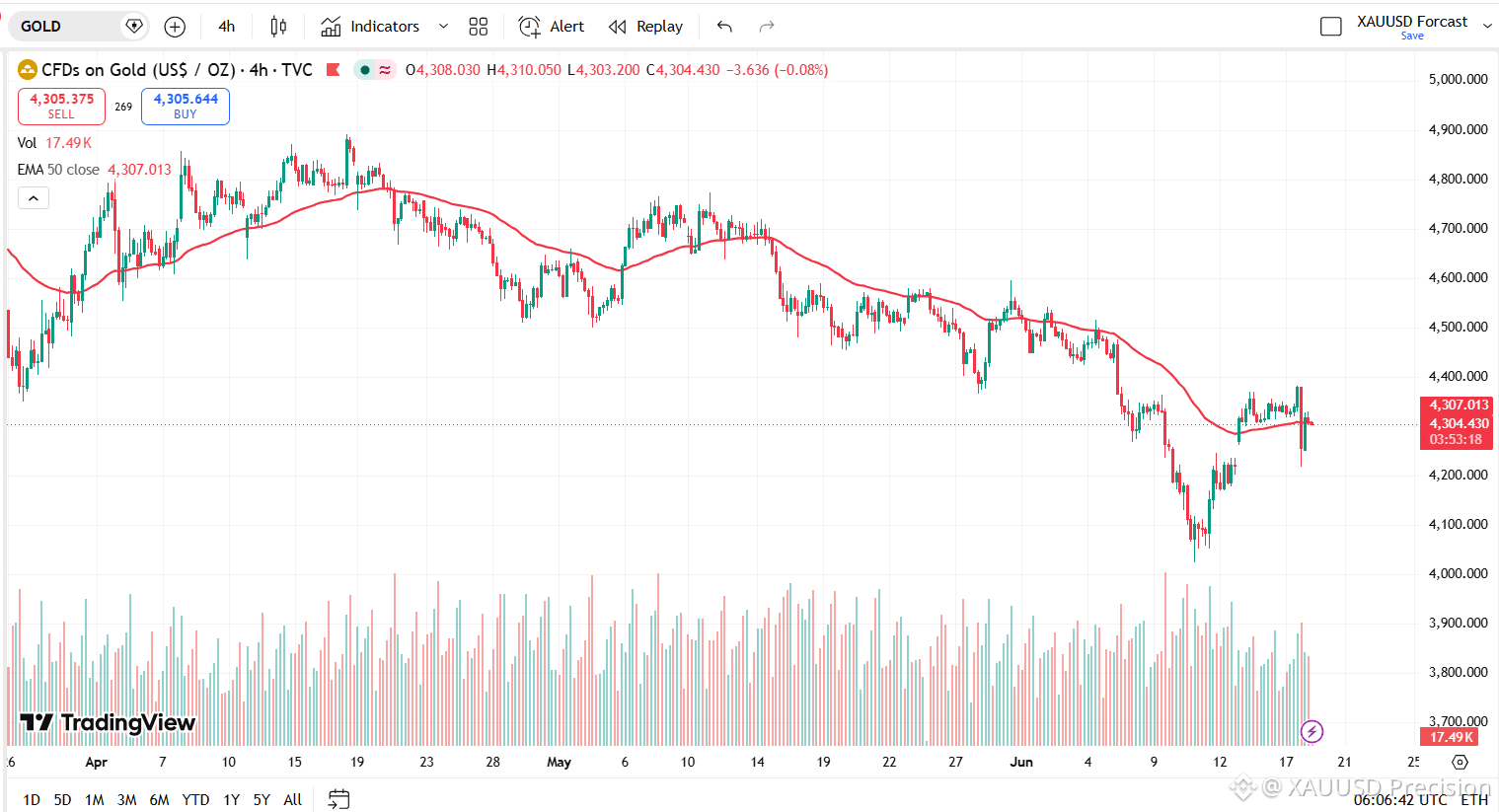Expand the chevron next to Indicators

tap(443, 27)
